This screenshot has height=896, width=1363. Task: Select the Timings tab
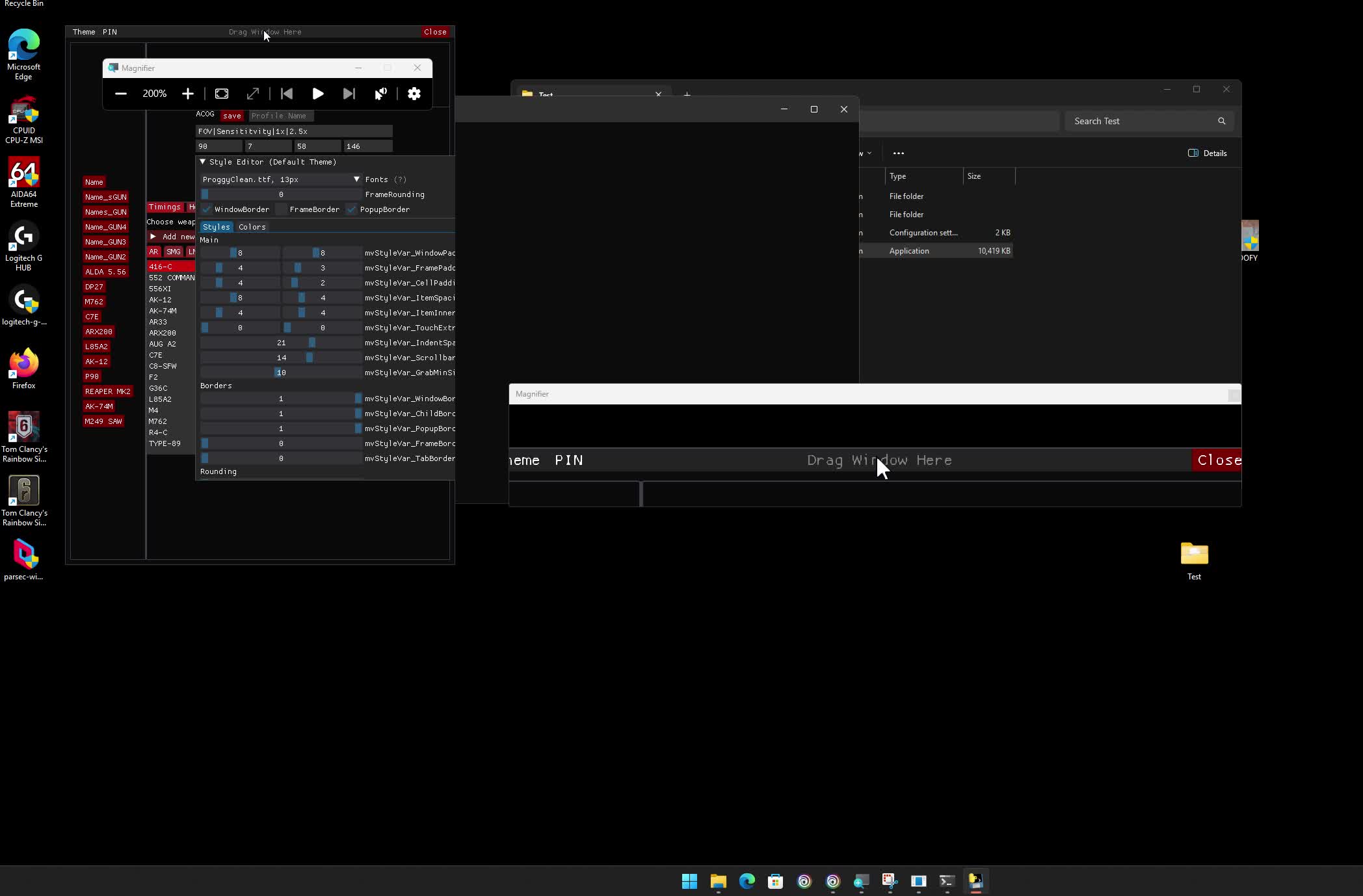165,207
